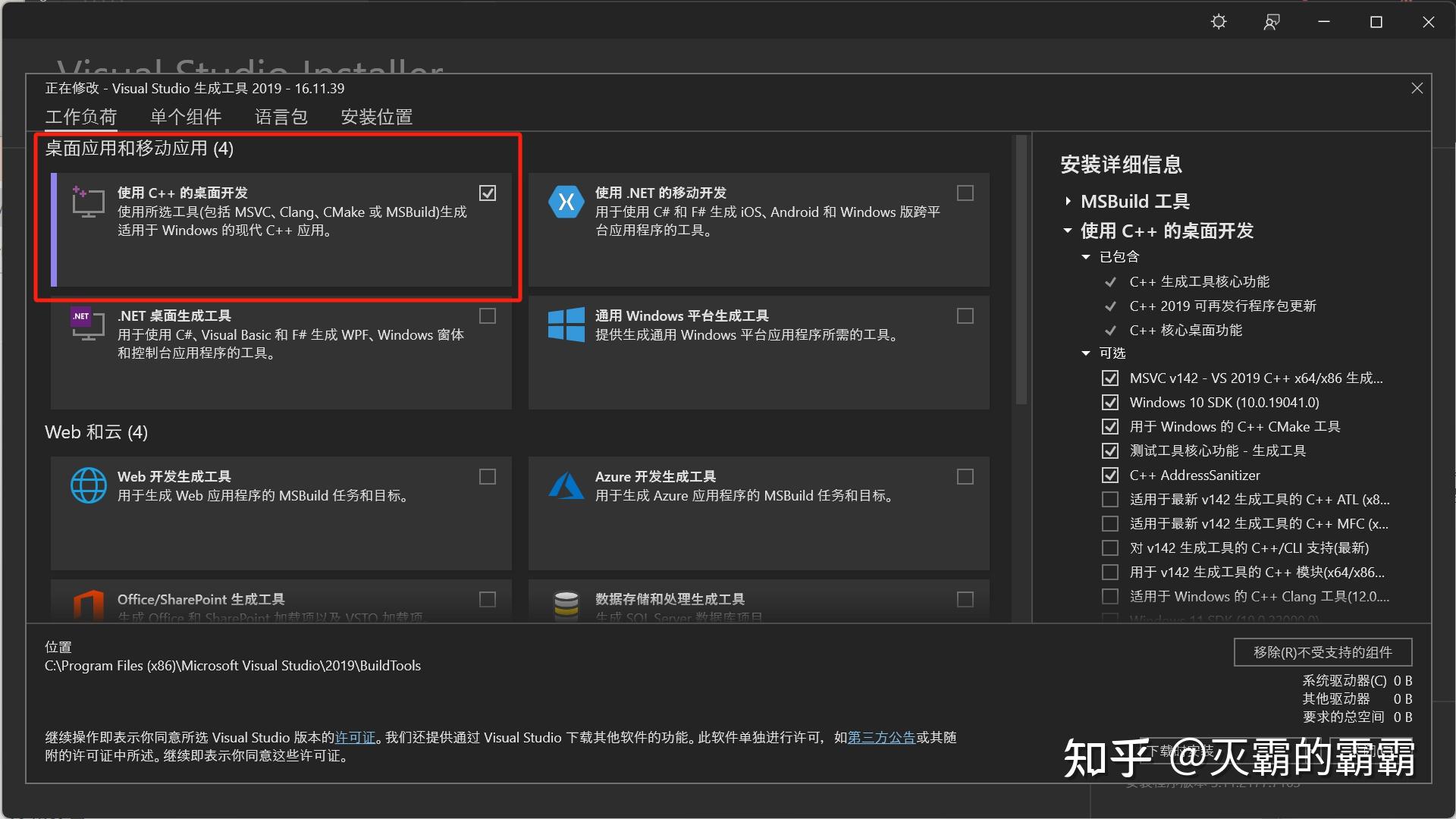Click the C++ desktop development workload icon
The width and height of the screenshot is (1456, 819).
click(88, 202)
